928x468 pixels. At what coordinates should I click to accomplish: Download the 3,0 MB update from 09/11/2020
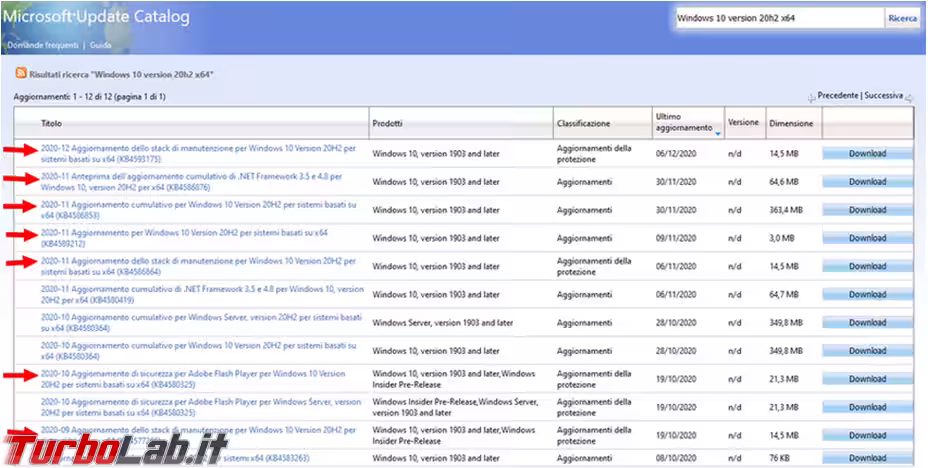[x=867, y=238]
